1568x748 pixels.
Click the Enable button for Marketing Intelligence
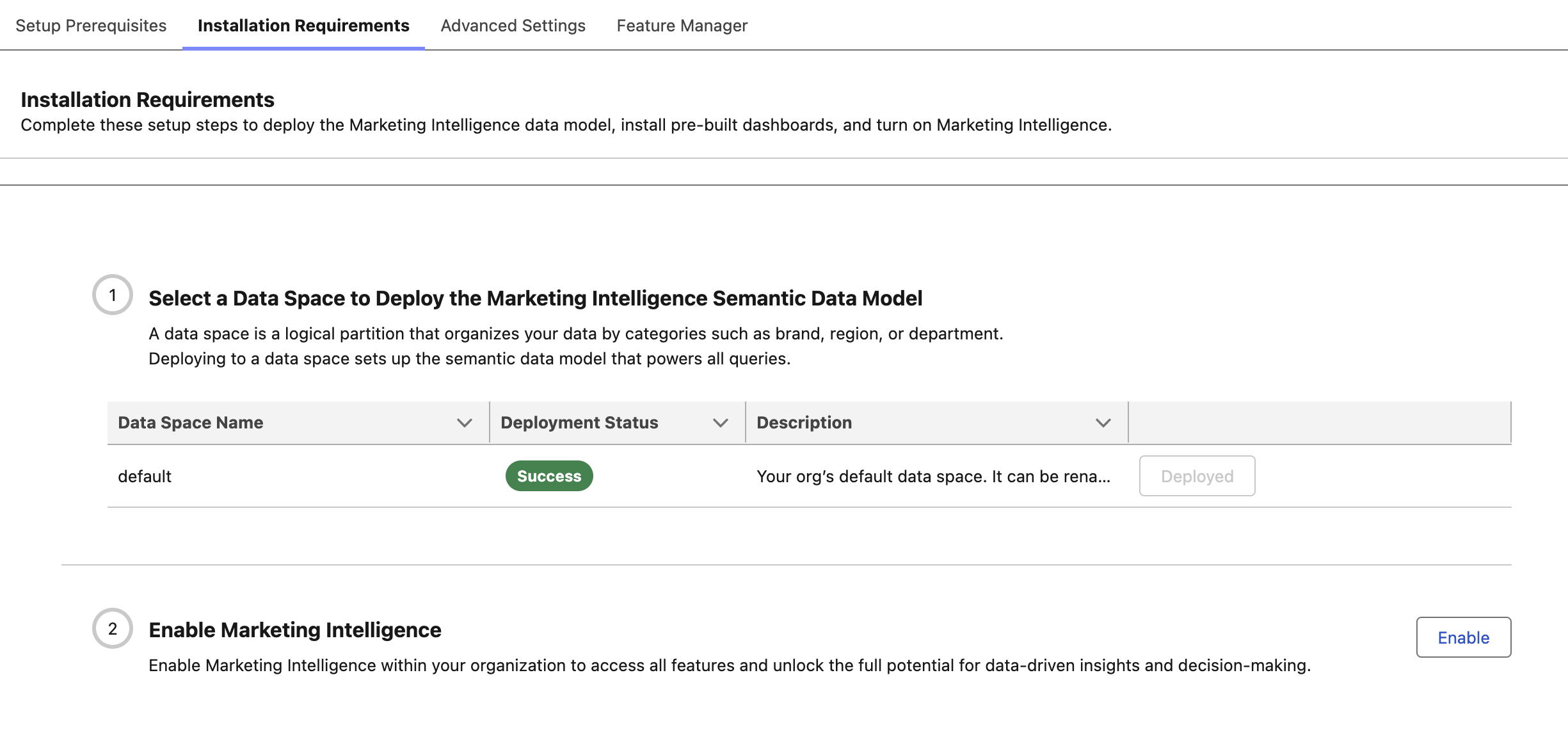[x=1463, y=637]
